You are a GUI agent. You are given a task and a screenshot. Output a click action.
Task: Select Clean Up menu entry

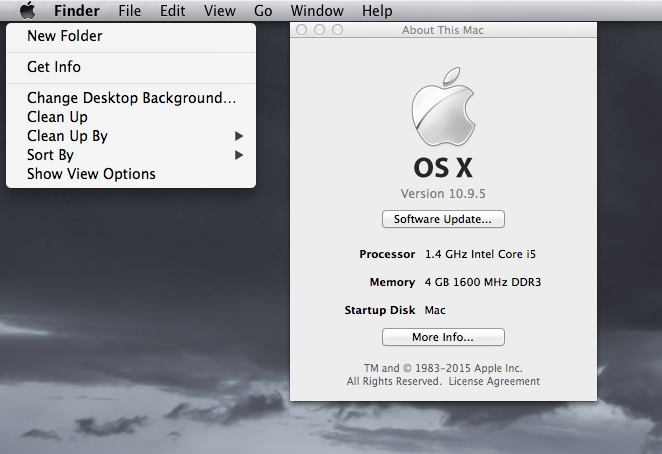click(131, 117)
